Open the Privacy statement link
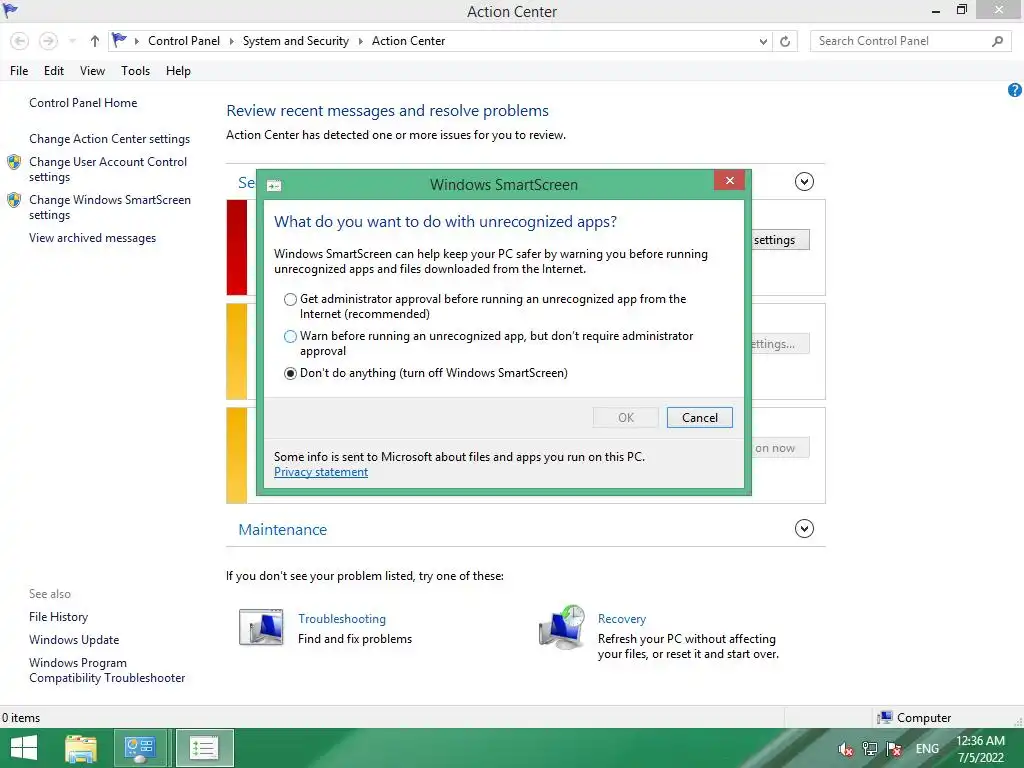The width and height of the screenshot is (1024, 768). 321,472
